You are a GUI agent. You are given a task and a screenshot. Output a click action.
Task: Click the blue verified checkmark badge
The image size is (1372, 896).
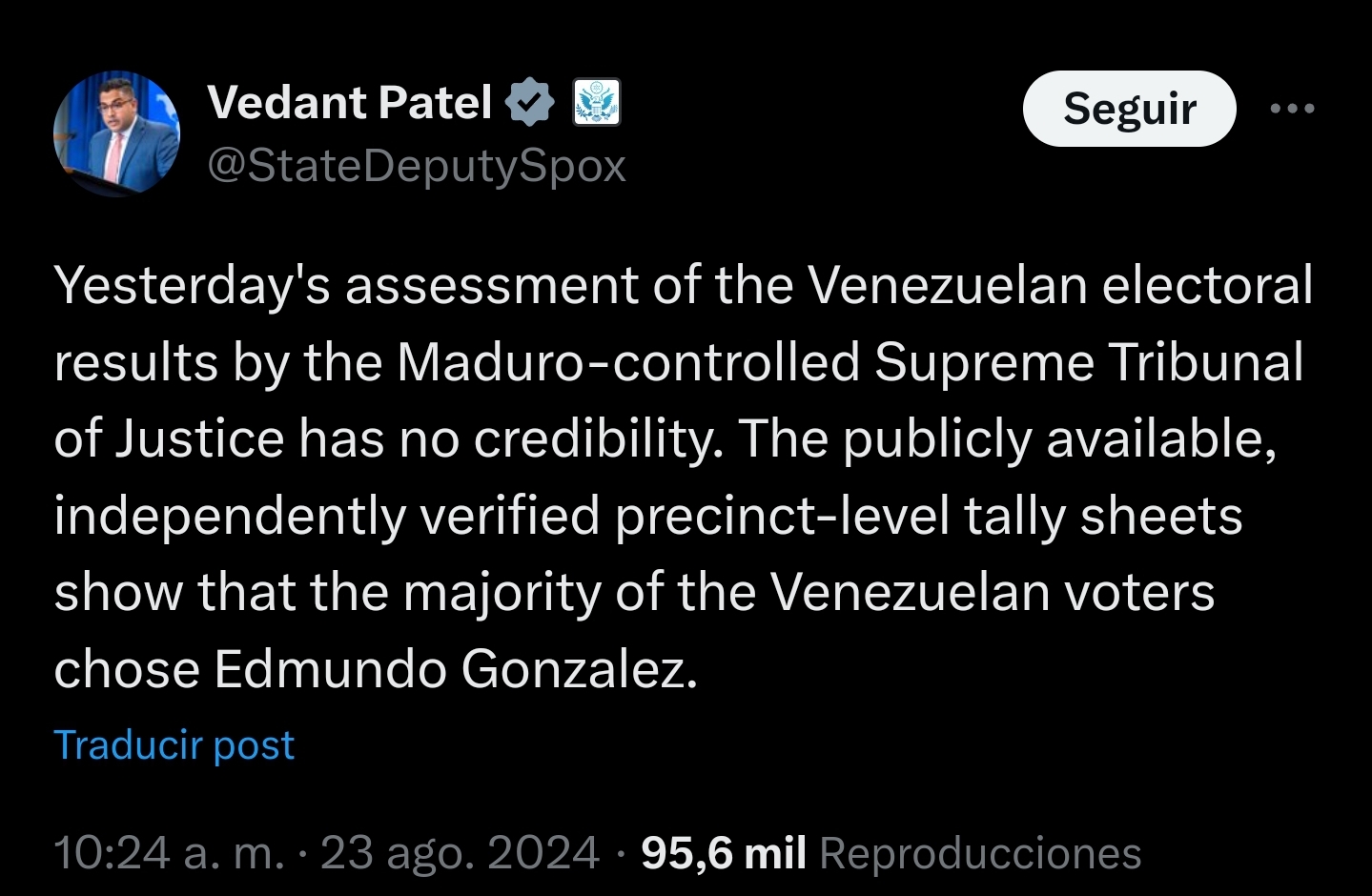(x=529, y=103)
